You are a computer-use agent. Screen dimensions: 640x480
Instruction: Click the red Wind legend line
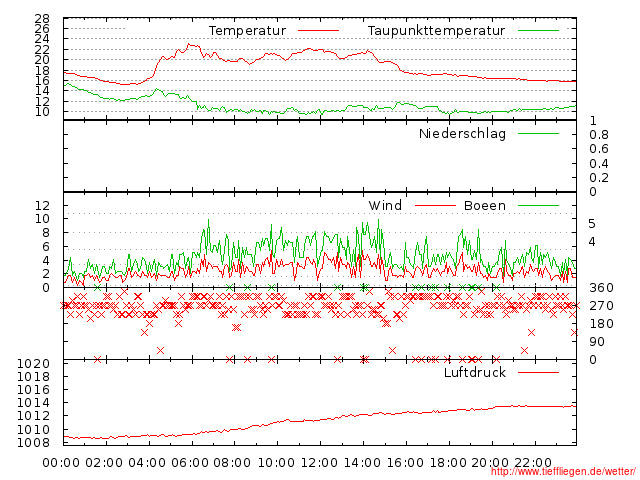click(x=435, y=206)
